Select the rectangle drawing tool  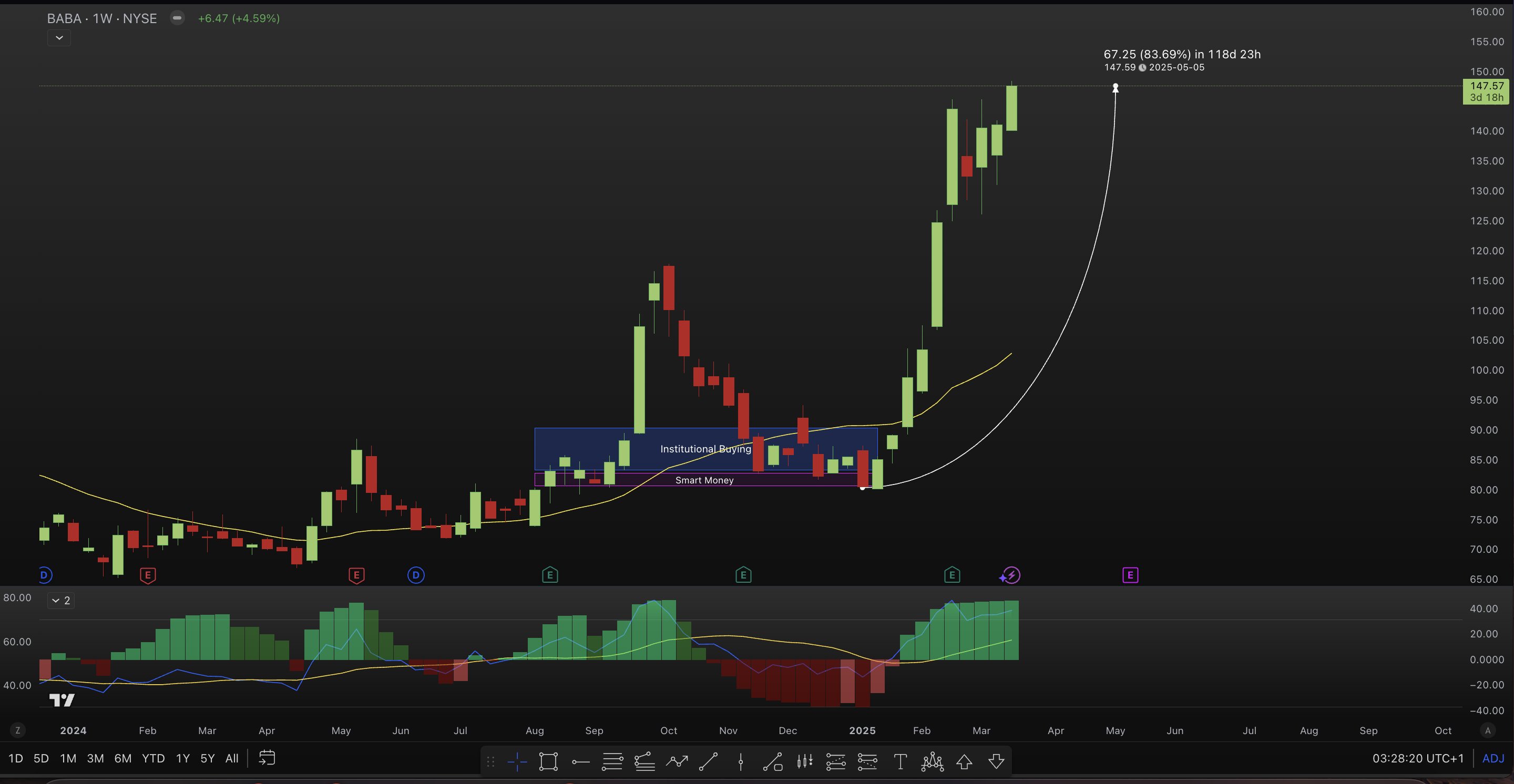coord(548,762)
